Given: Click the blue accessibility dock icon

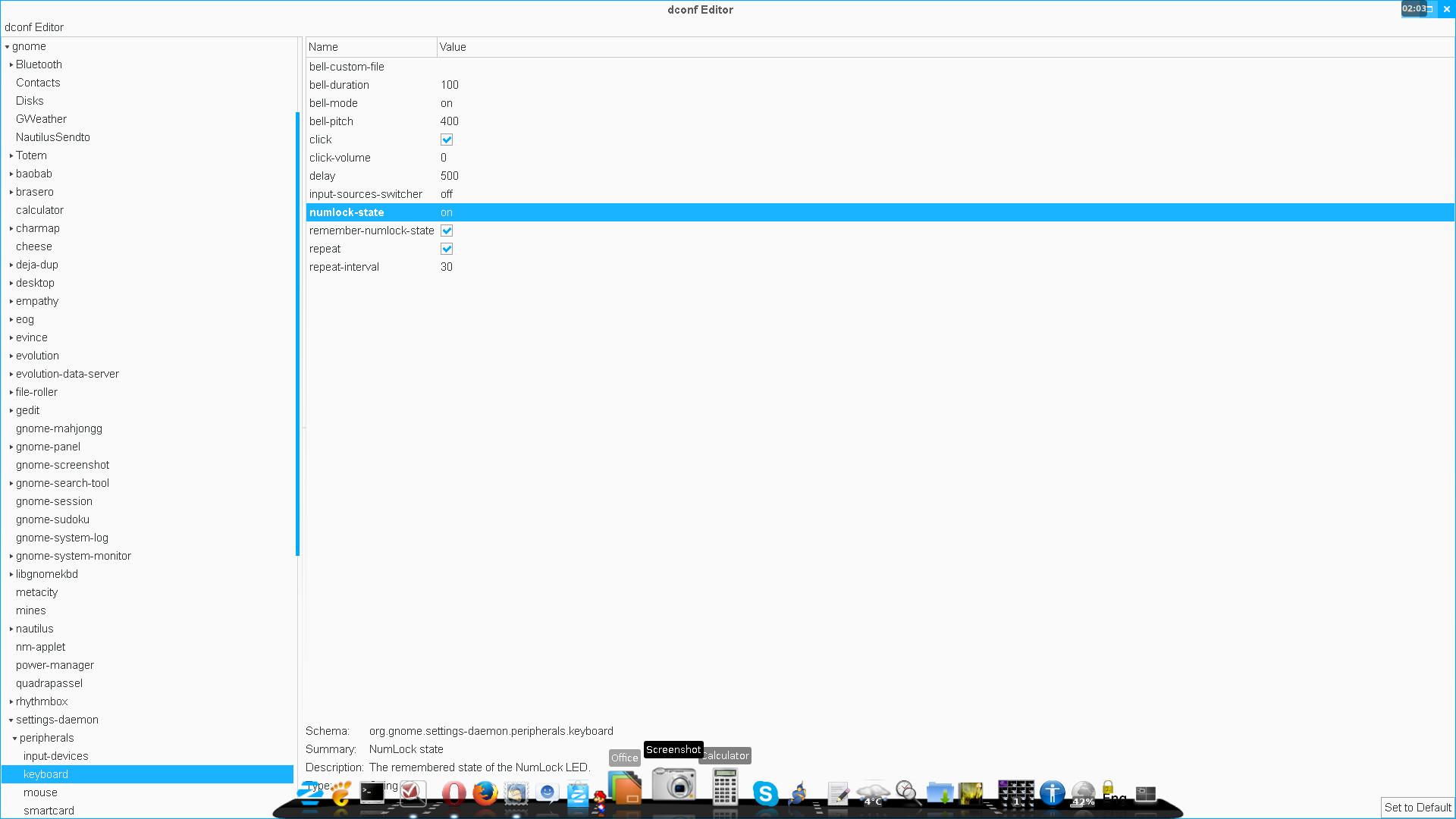Looking at the screenshot, I should click(x=1052, y=793).
